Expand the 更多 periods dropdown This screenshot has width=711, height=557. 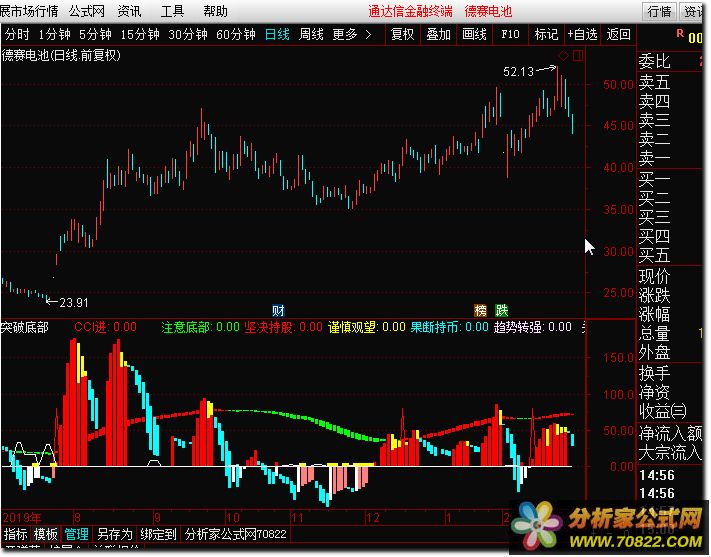(x=352, y=34)
